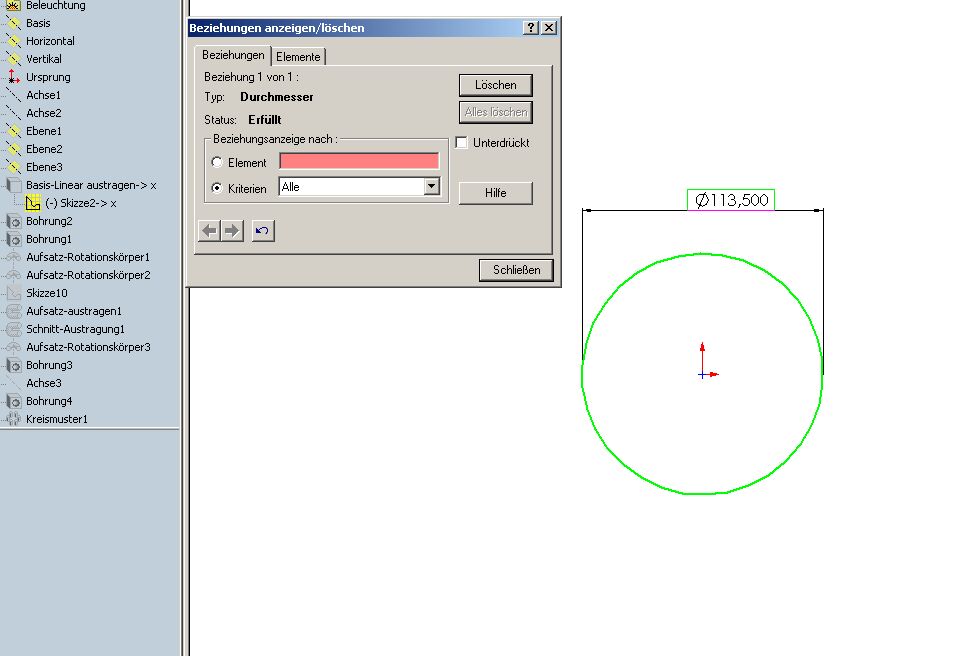The image size is (978, 656).
Task: Click the Ø113,500 diameter dimension
Action: click(x=731, y=200)
